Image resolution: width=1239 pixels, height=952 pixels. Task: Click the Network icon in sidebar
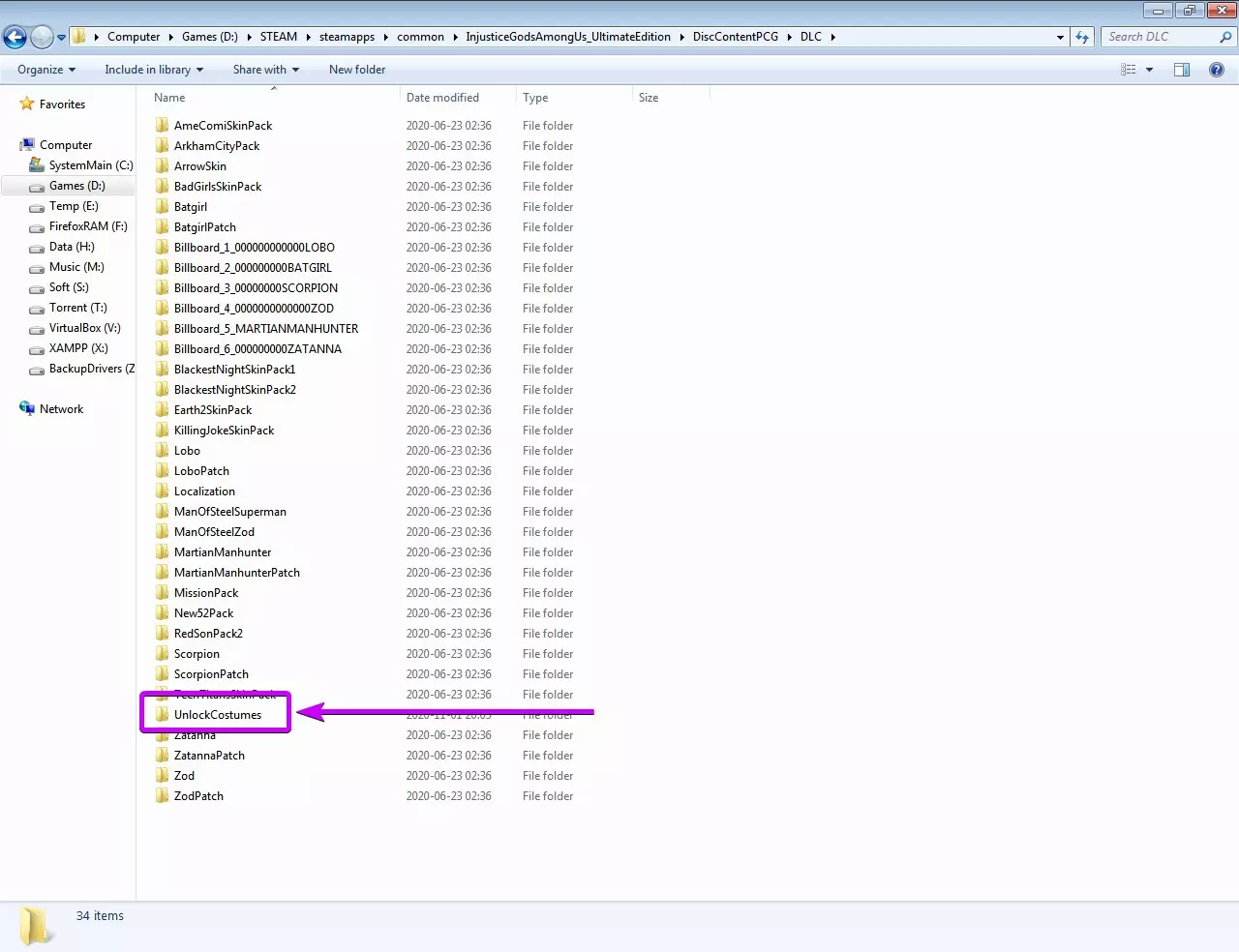(27, 409)
